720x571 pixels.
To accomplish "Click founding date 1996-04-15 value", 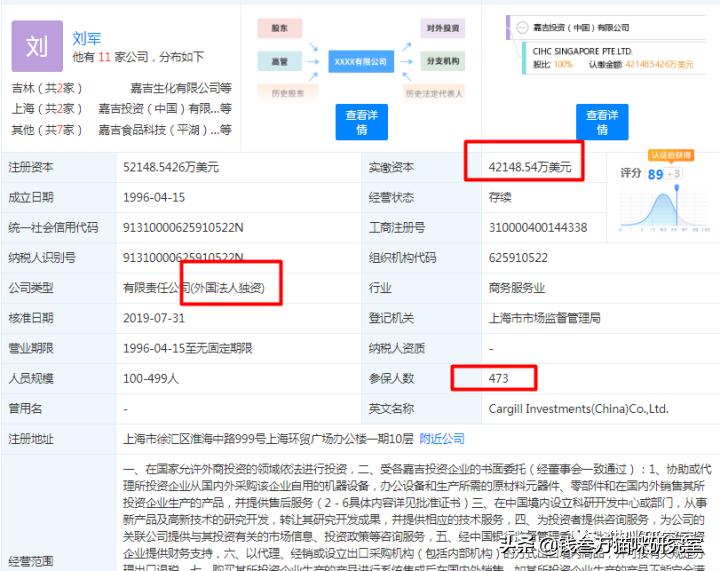I will pyautogui.click(x=154, y=197).
